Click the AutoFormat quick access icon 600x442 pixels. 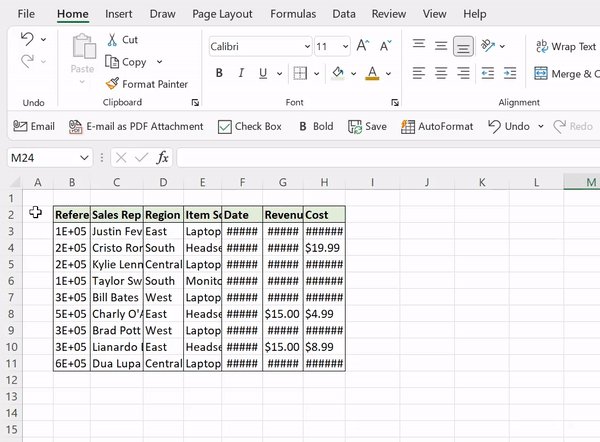click(x=408, y=127)
